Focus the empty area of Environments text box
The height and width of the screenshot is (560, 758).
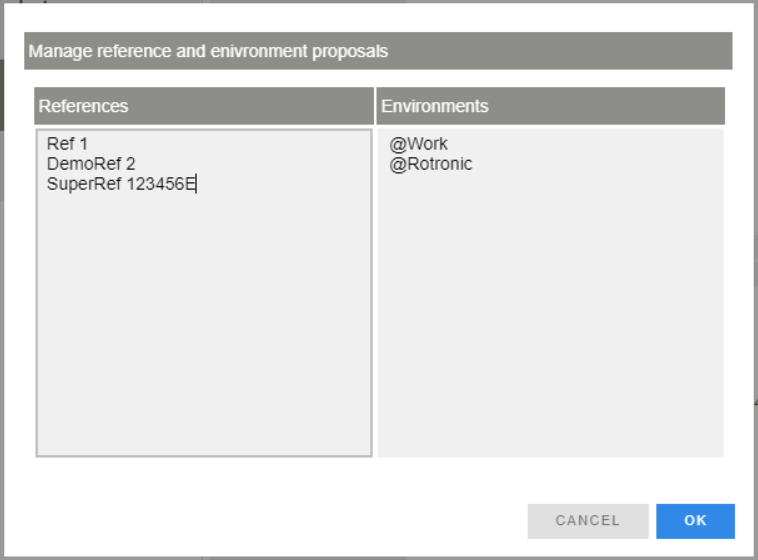pyautogui.click(x=549, y=330)
